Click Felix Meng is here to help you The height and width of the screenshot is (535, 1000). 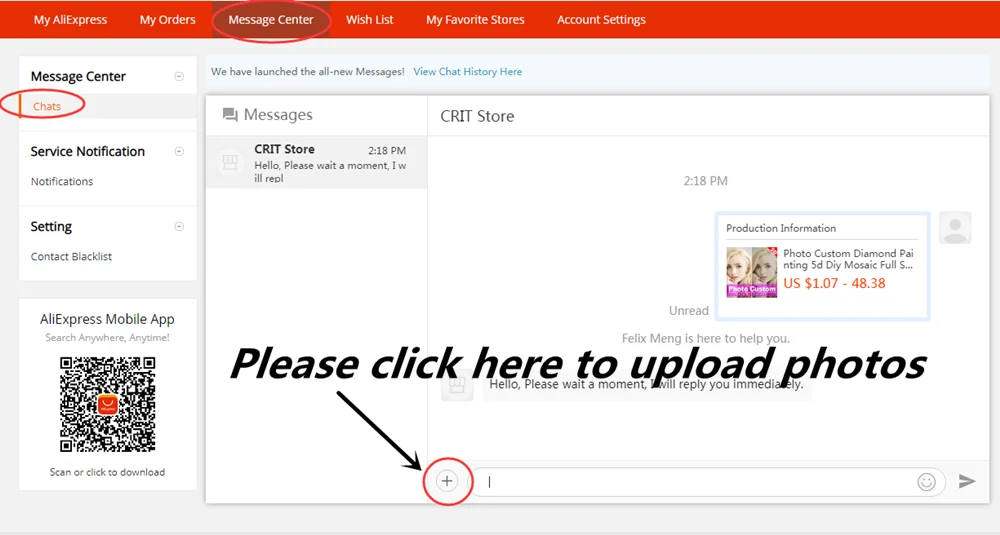click(x=705, y=339)
